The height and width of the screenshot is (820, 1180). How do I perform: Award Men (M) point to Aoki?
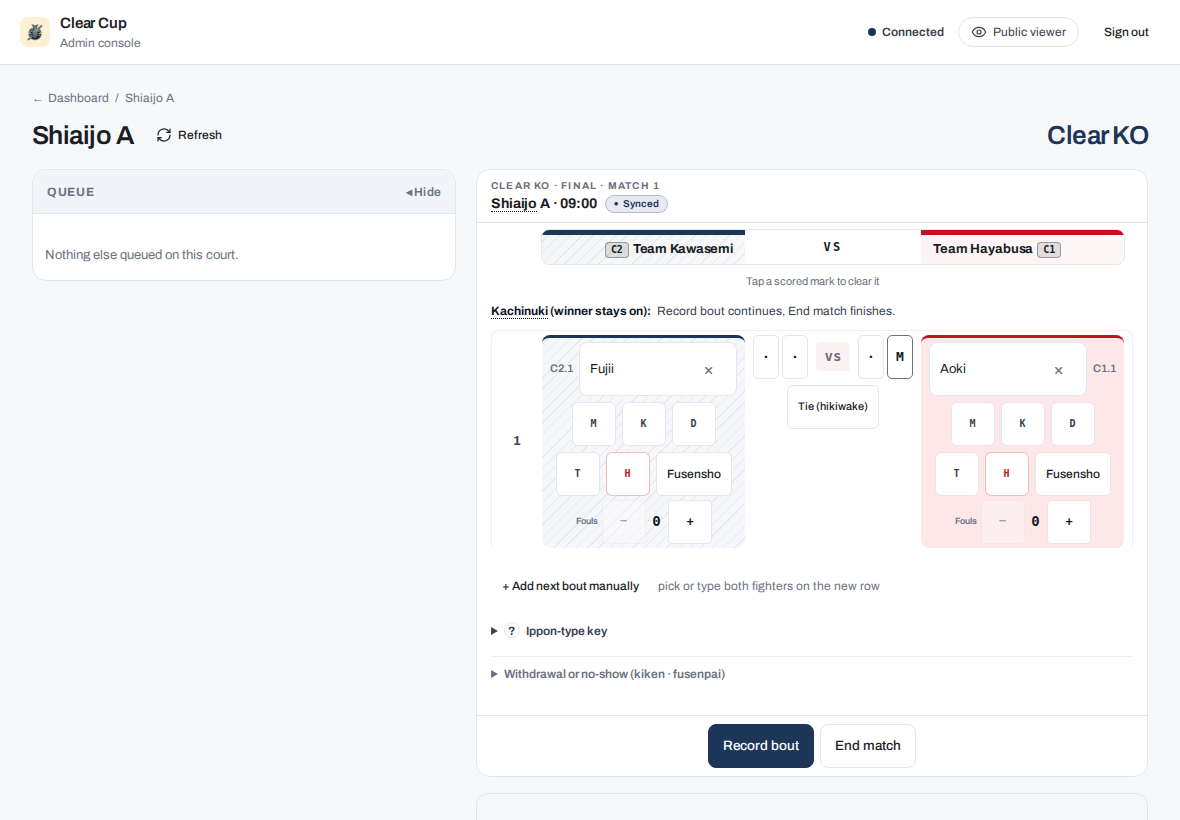(972, 424)
